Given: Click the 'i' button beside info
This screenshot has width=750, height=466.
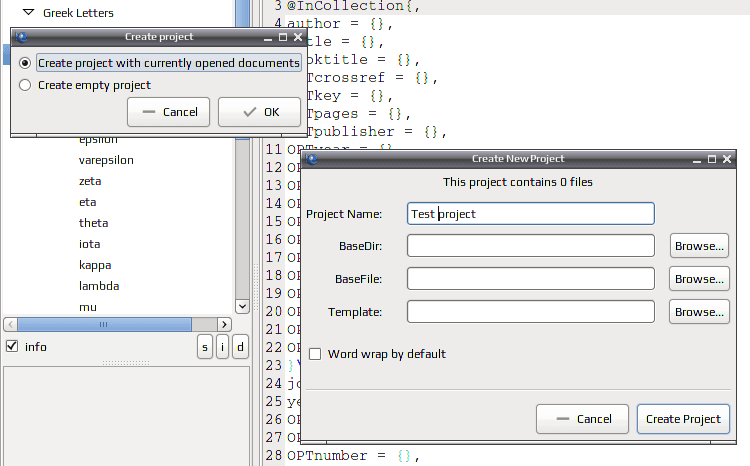Looking at the screenshot, I should tap(222, 347).
